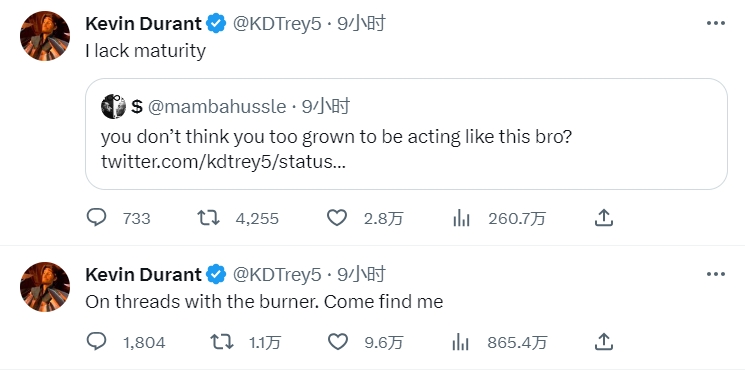View analytics of the "I lack maturity" tweet
The width and height of the screenshot is (745, 370).
(461, 219)
